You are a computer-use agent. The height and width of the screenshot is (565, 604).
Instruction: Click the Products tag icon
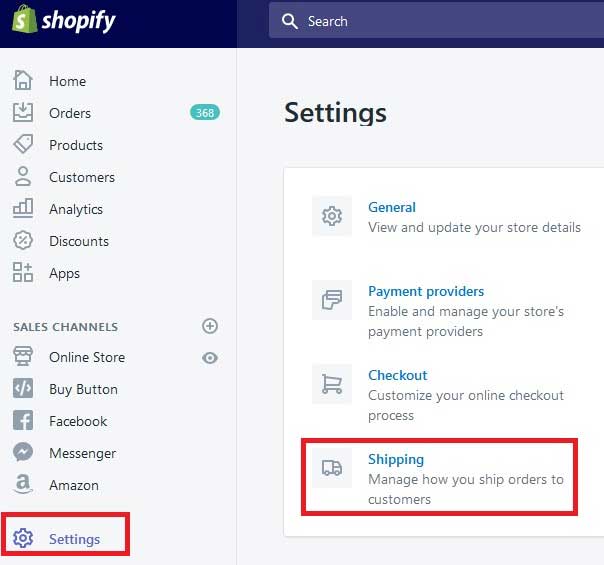[22, 145]
